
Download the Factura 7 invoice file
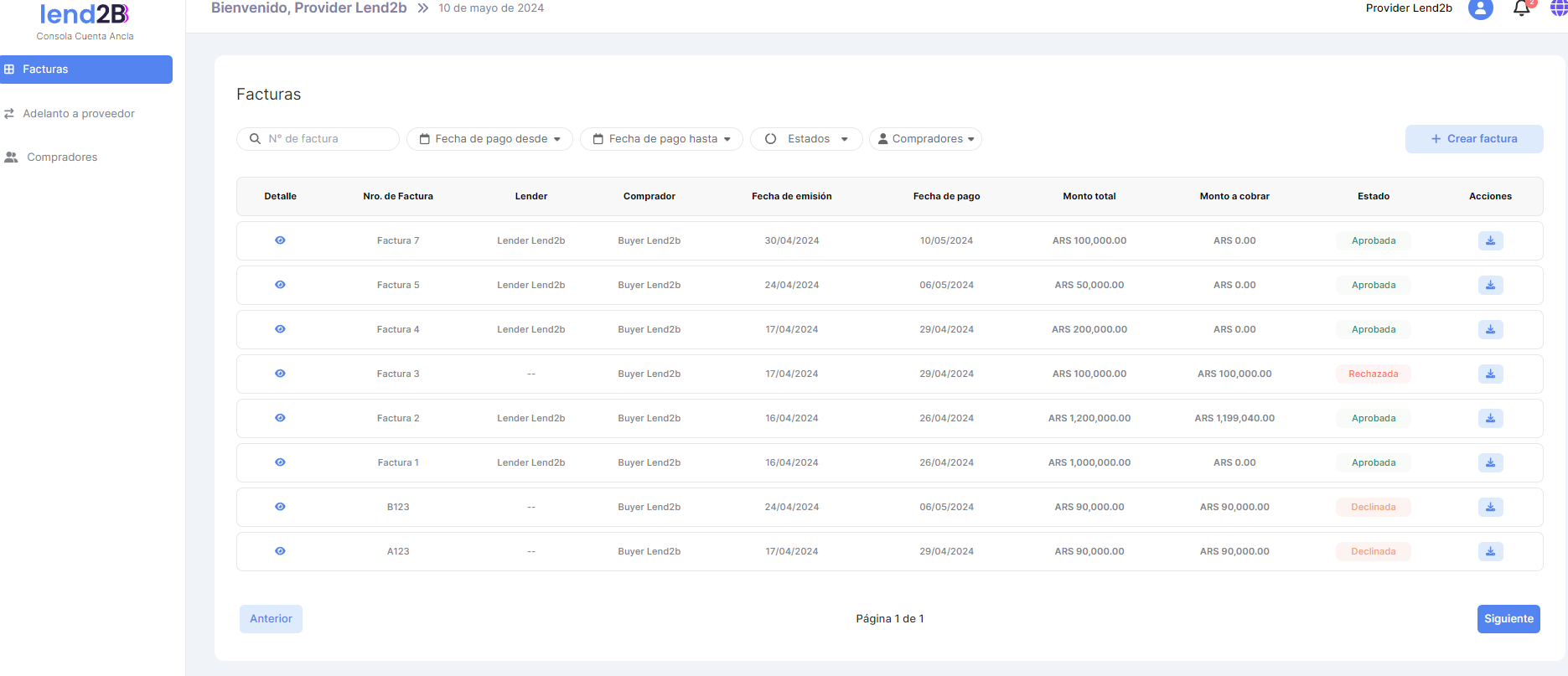[1490, 241]
